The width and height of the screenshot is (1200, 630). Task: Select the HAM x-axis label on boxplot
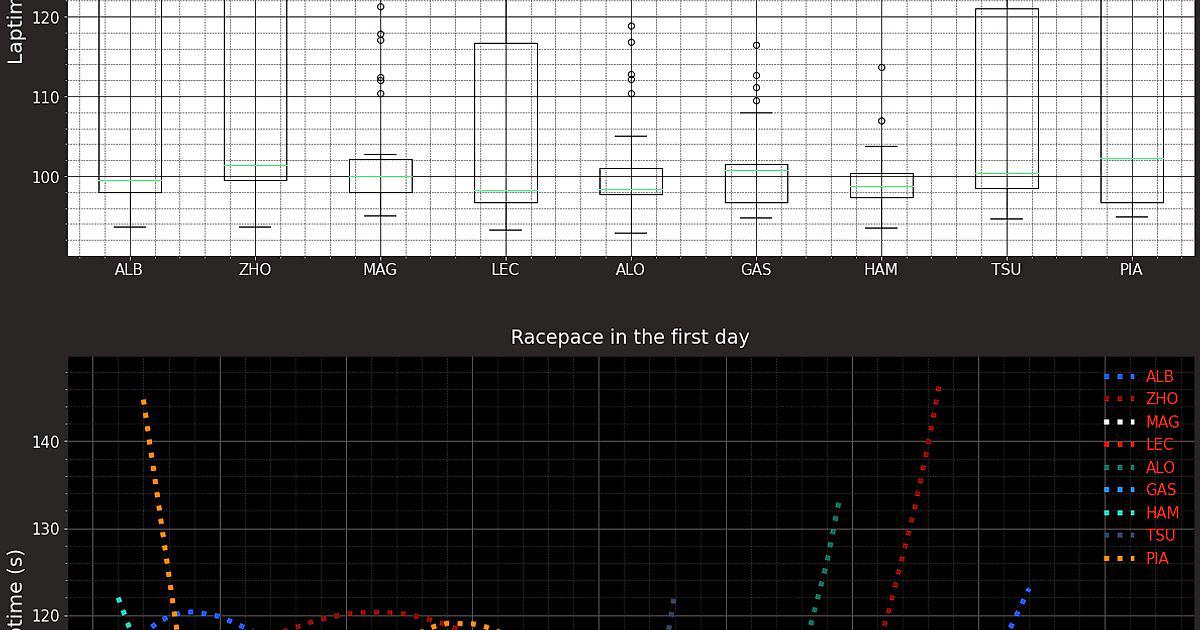[880, 270]
